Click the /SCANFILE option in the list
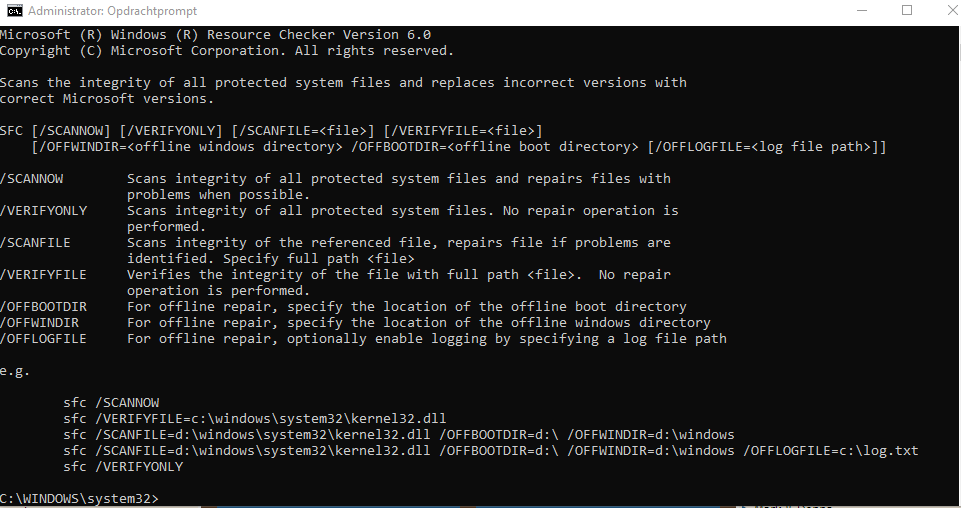 coord(36,243)
